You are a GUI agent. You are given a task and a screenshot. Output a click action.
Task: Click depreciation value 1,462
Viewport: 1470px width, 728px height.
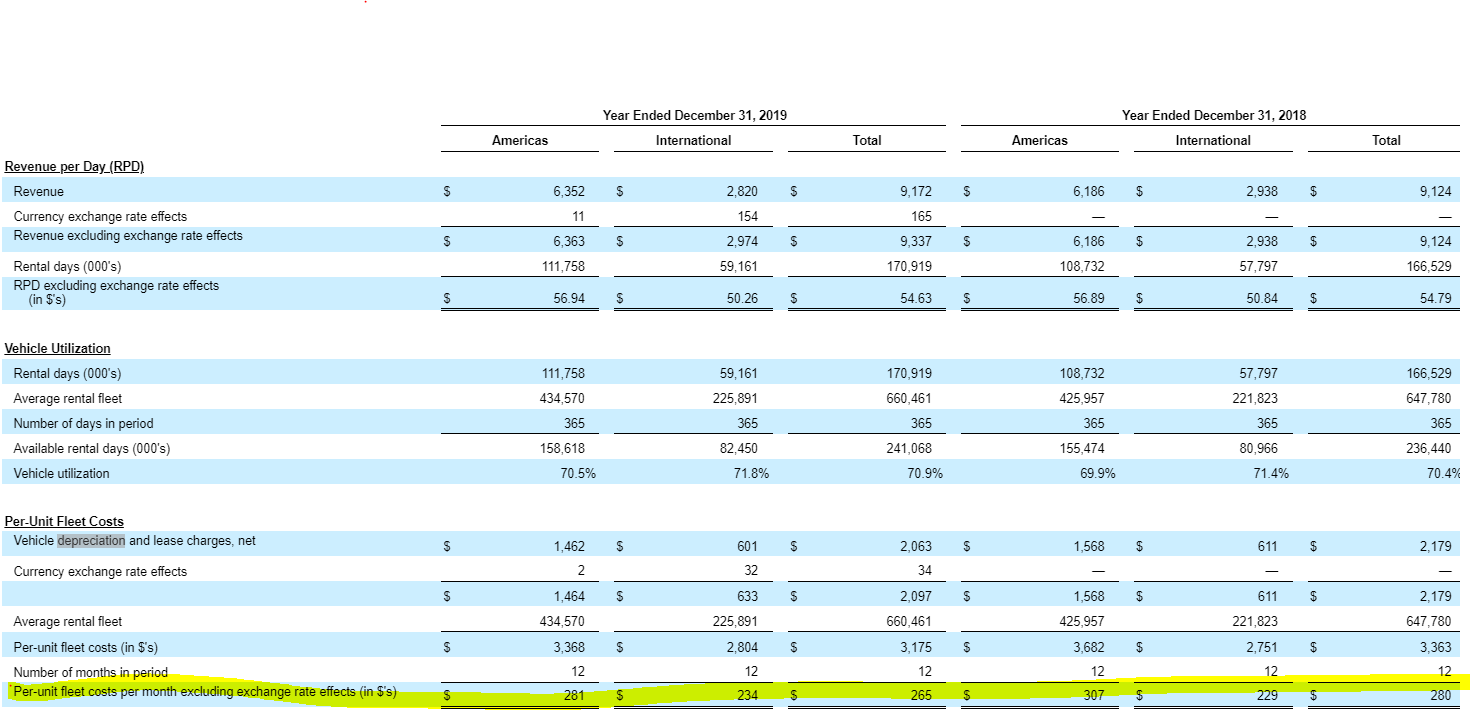[569, 546]
